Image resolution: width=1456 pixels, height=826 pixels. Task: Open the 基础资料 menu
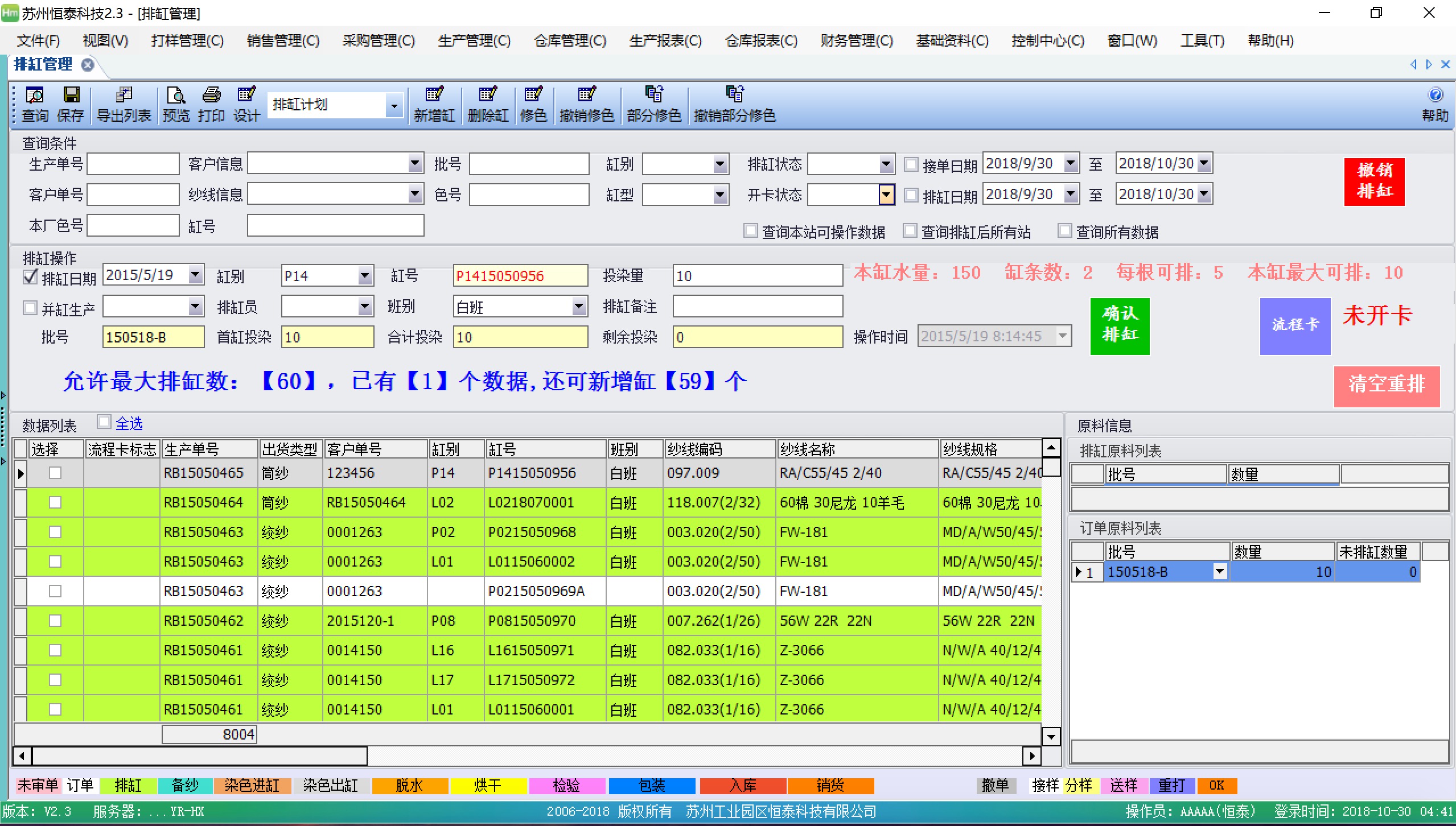(x=952, y=40)
